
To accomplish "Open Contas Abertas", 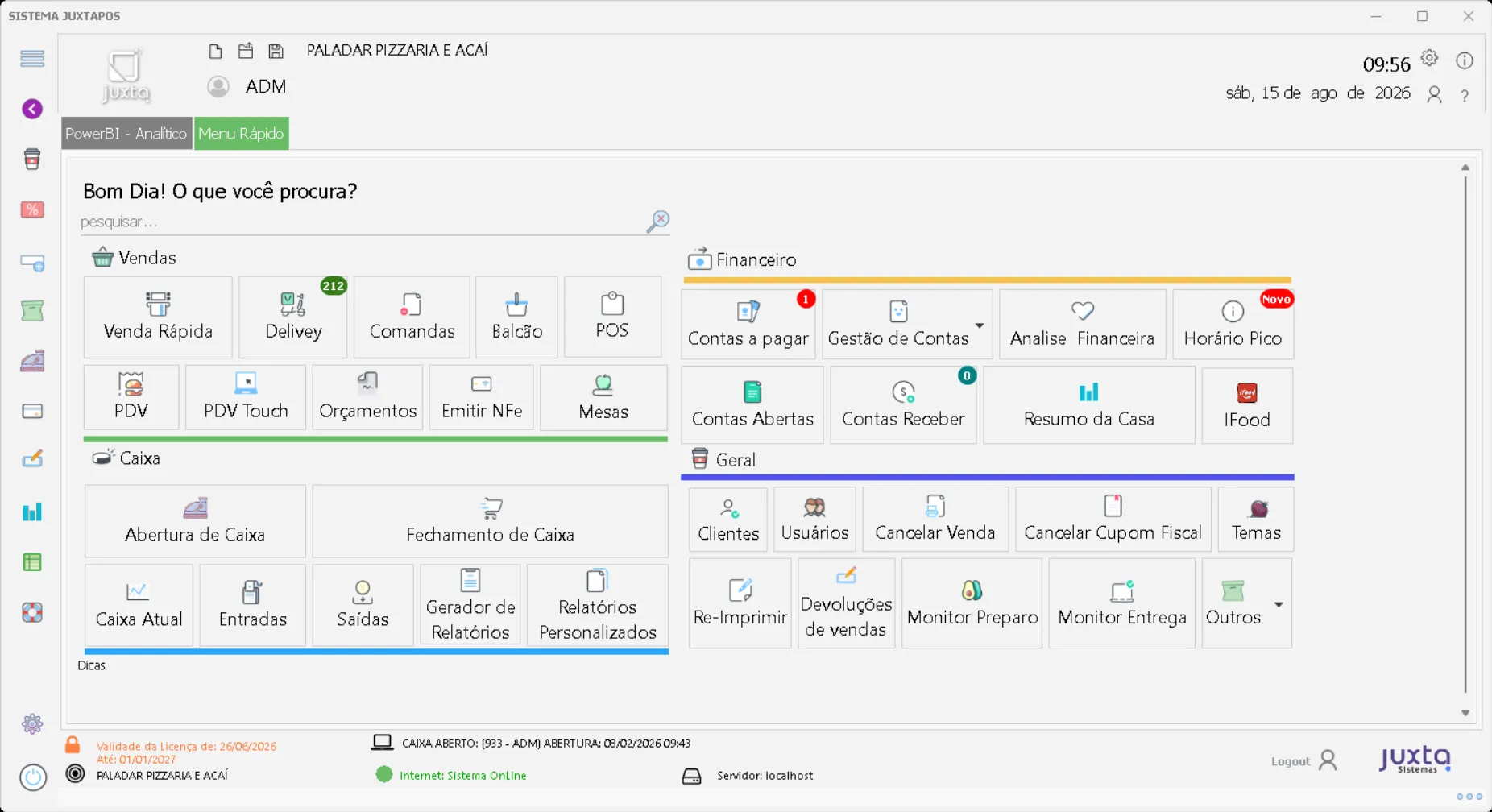I will coord(752,405).
